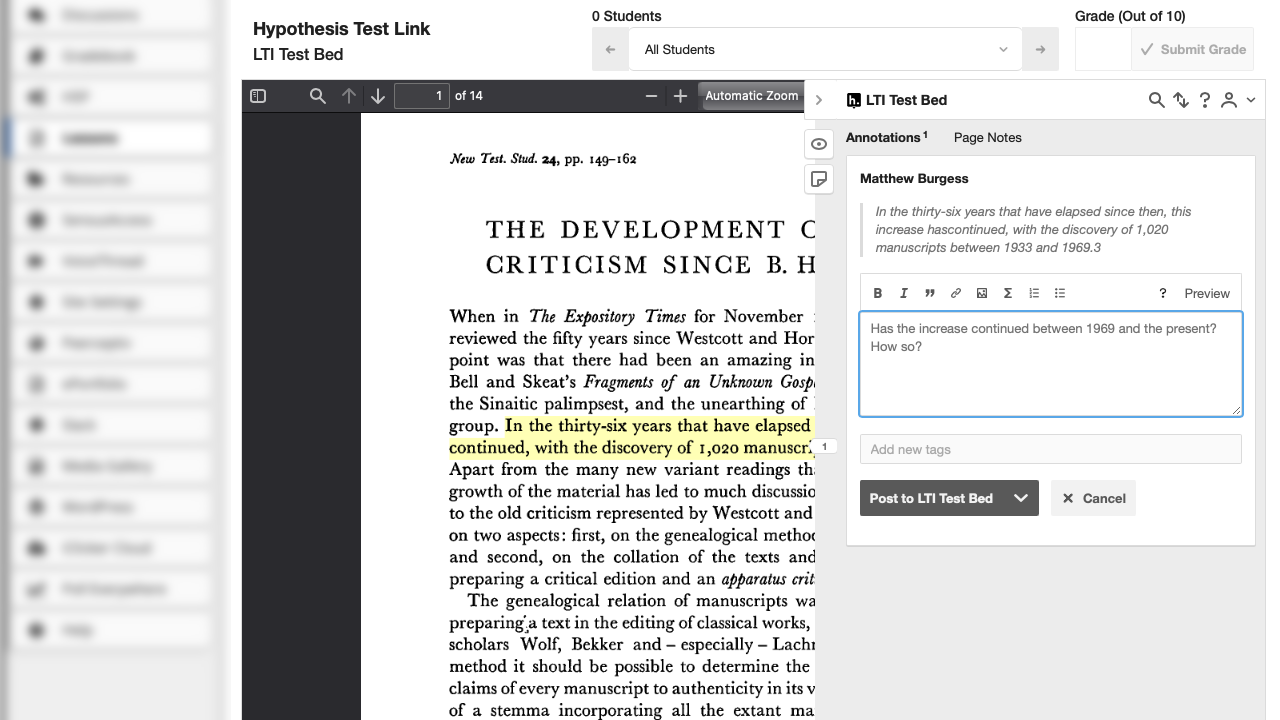
Task: Open the All Students dropdown
Action: coord(825,49)
